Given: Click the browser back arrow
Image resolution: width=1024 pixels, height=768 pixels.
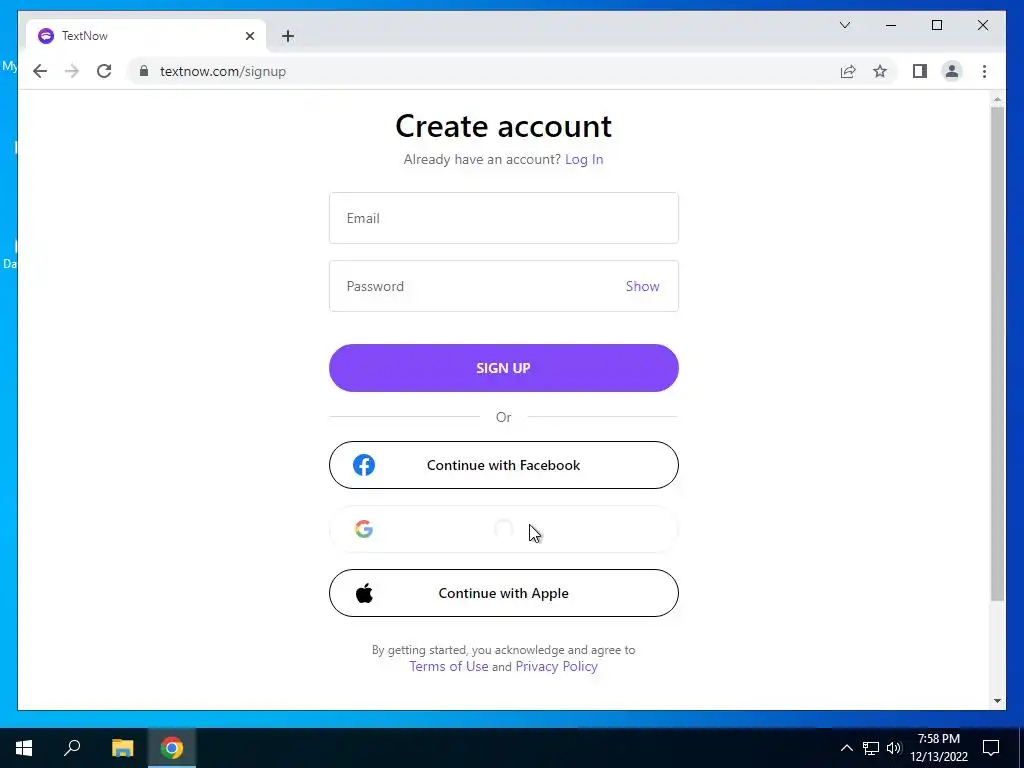Looking at the screenshot, I should (x=40, y=71).
